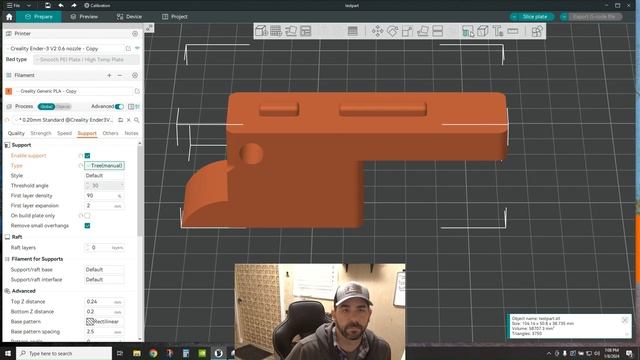Open the Bed type dropdown
The width and height of the screenshot is (640, 360).
coord(86,60)
